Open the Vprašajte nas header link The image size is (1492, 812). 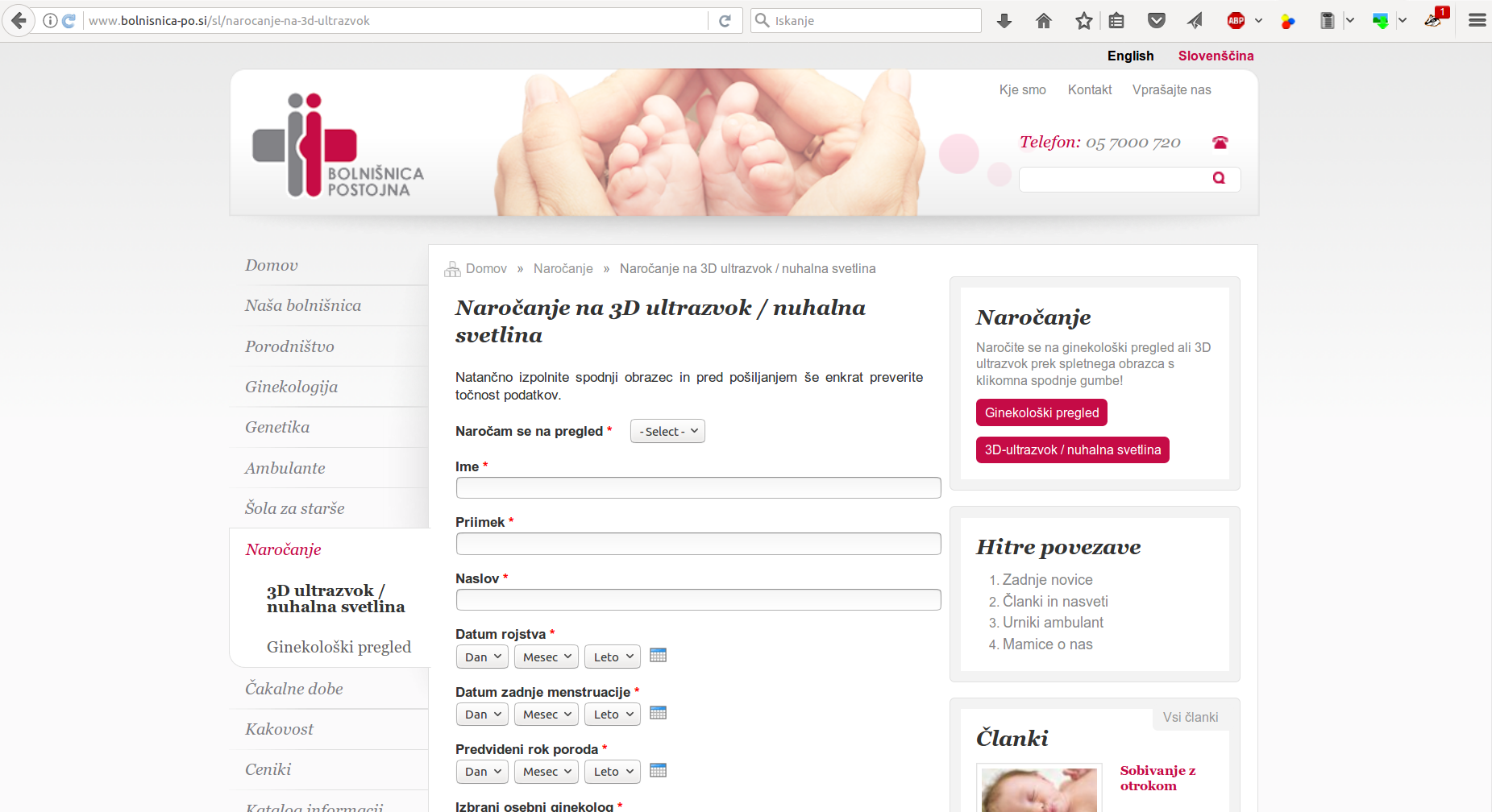point(1171,89)
